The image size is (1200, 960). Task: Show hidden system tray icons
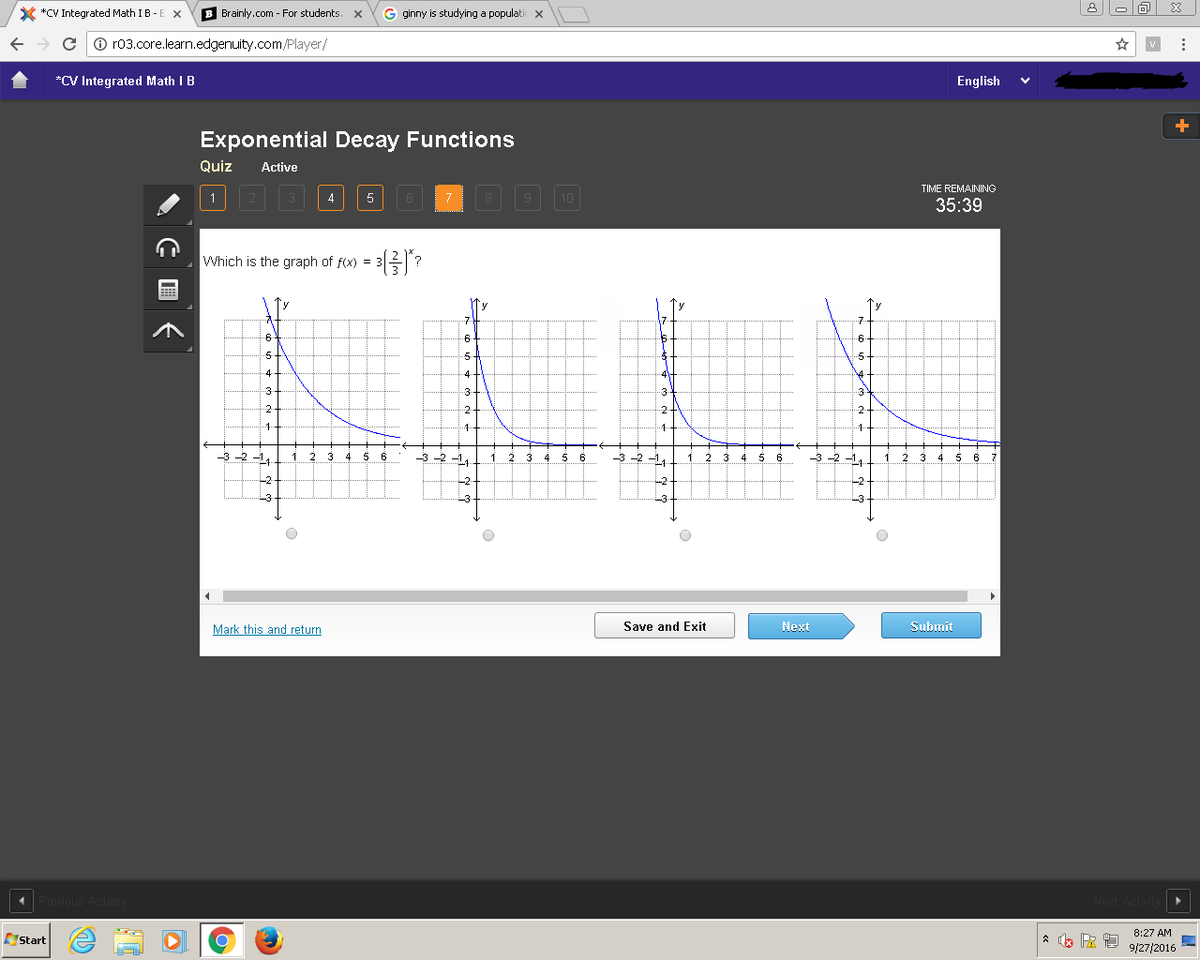(1045, 939)
